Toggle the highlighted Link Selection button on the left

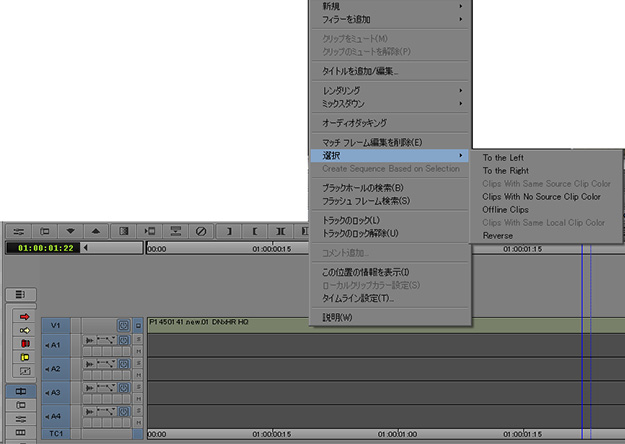coord(21,391)
